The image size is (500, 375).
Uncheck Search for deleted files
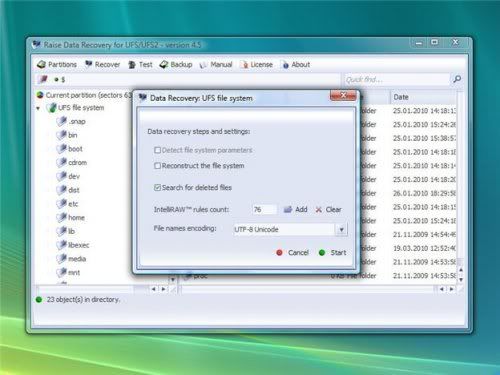tap(157, 188)
